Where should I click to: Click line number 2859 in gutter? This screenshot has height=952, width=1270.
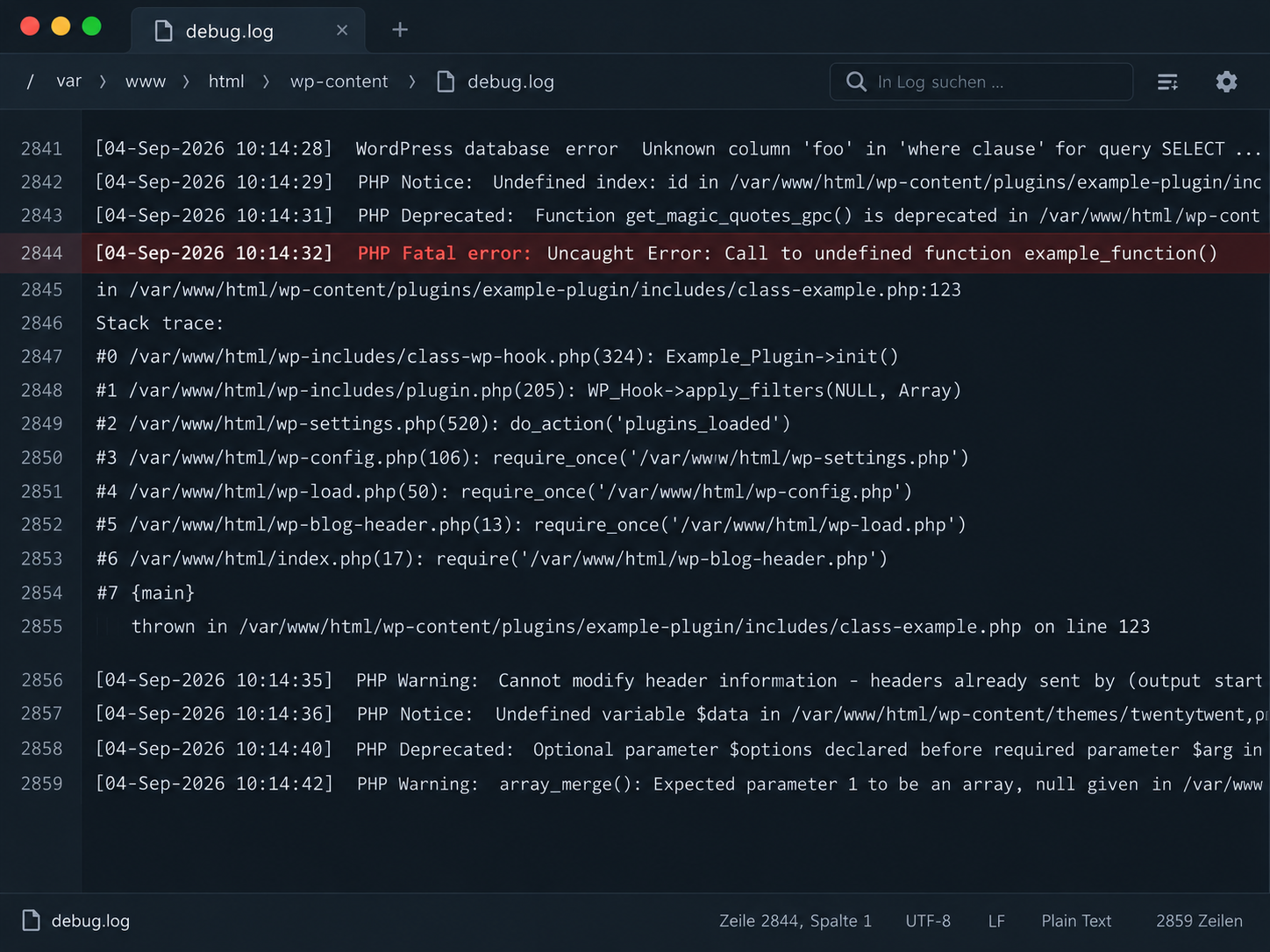(x=42, y=784)
